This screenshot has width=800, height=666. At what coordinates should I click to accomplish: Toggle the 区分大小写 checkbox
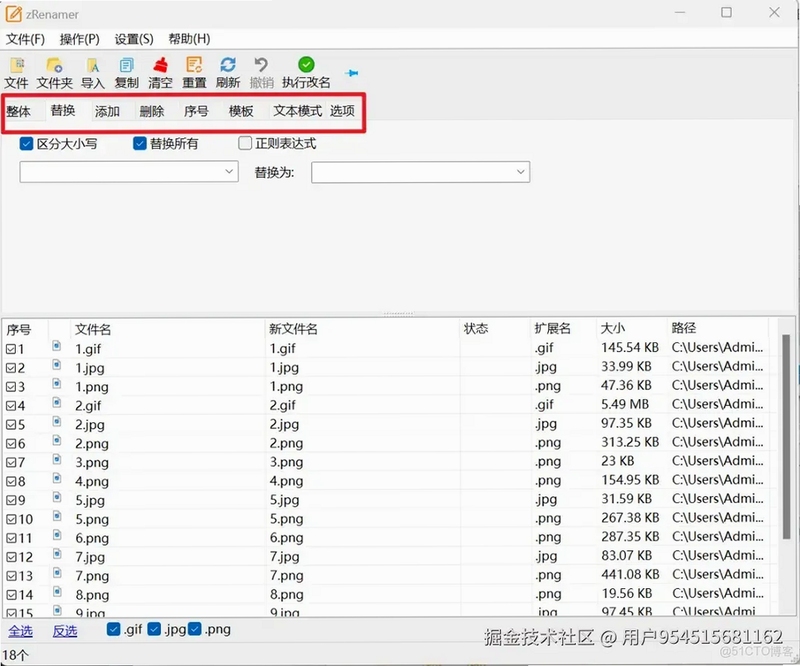coord(26,143)
